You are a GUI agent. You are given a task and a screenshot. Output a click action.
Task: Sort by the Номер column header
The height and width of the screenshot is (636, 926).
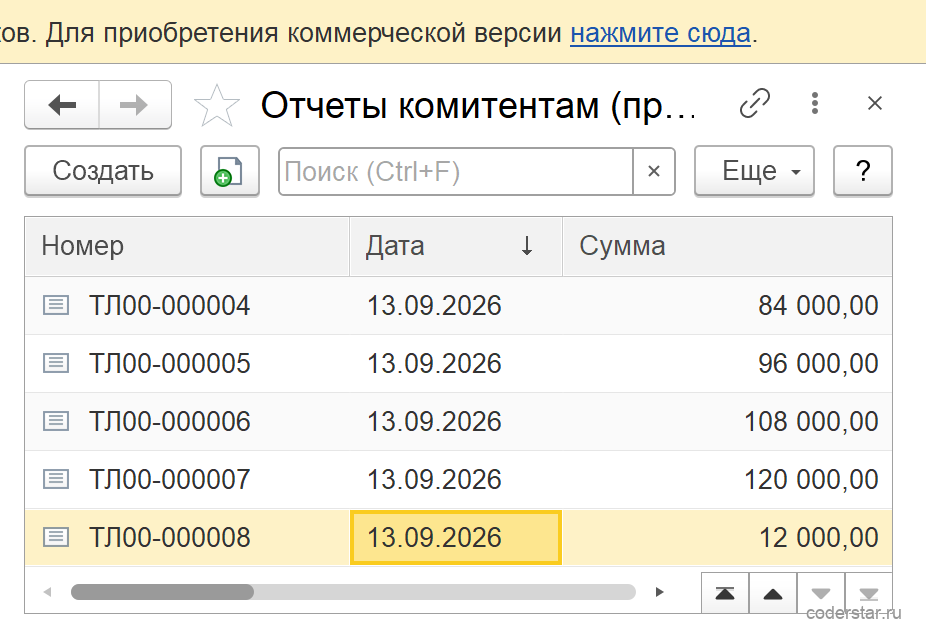(x=187, y=246)
